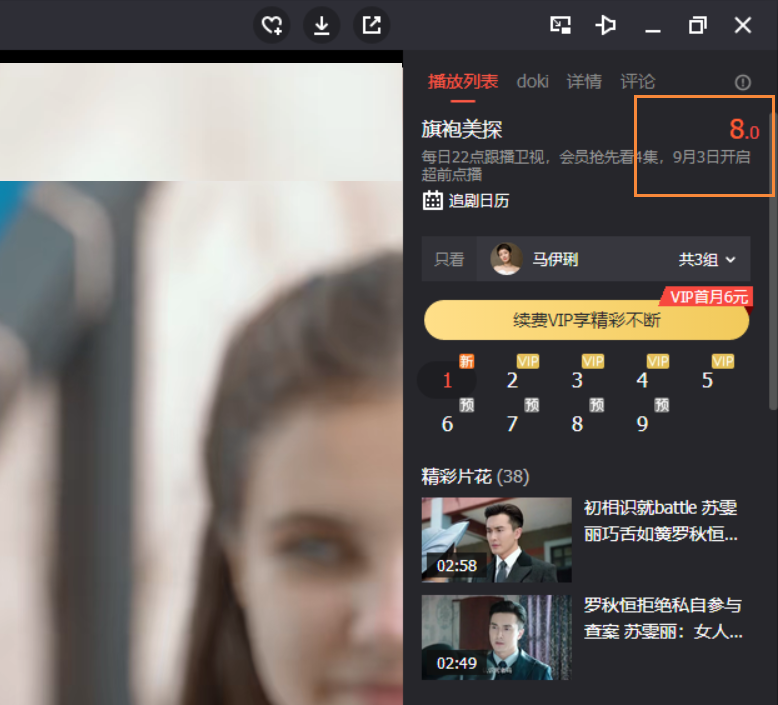Select preview episode 7
The image size is (778, 705).
512,424
